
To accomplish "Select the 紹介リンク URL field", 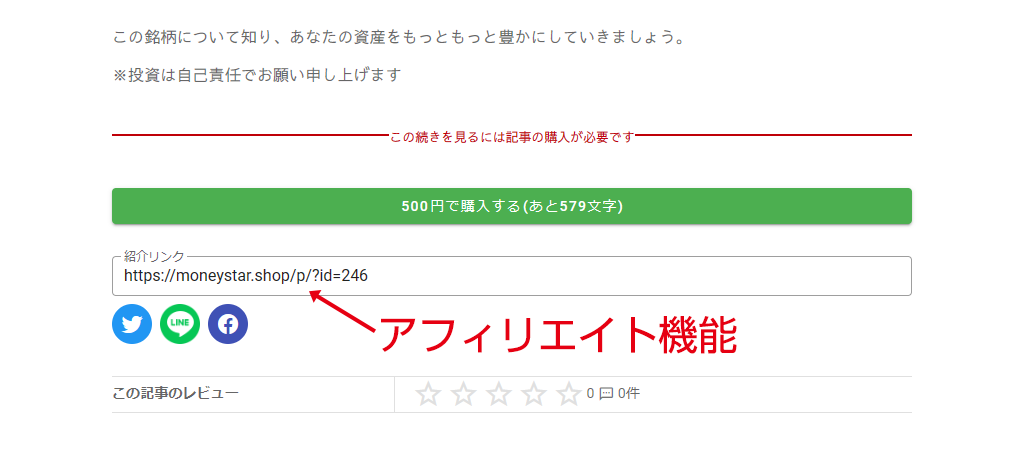I will coord(512,276).
